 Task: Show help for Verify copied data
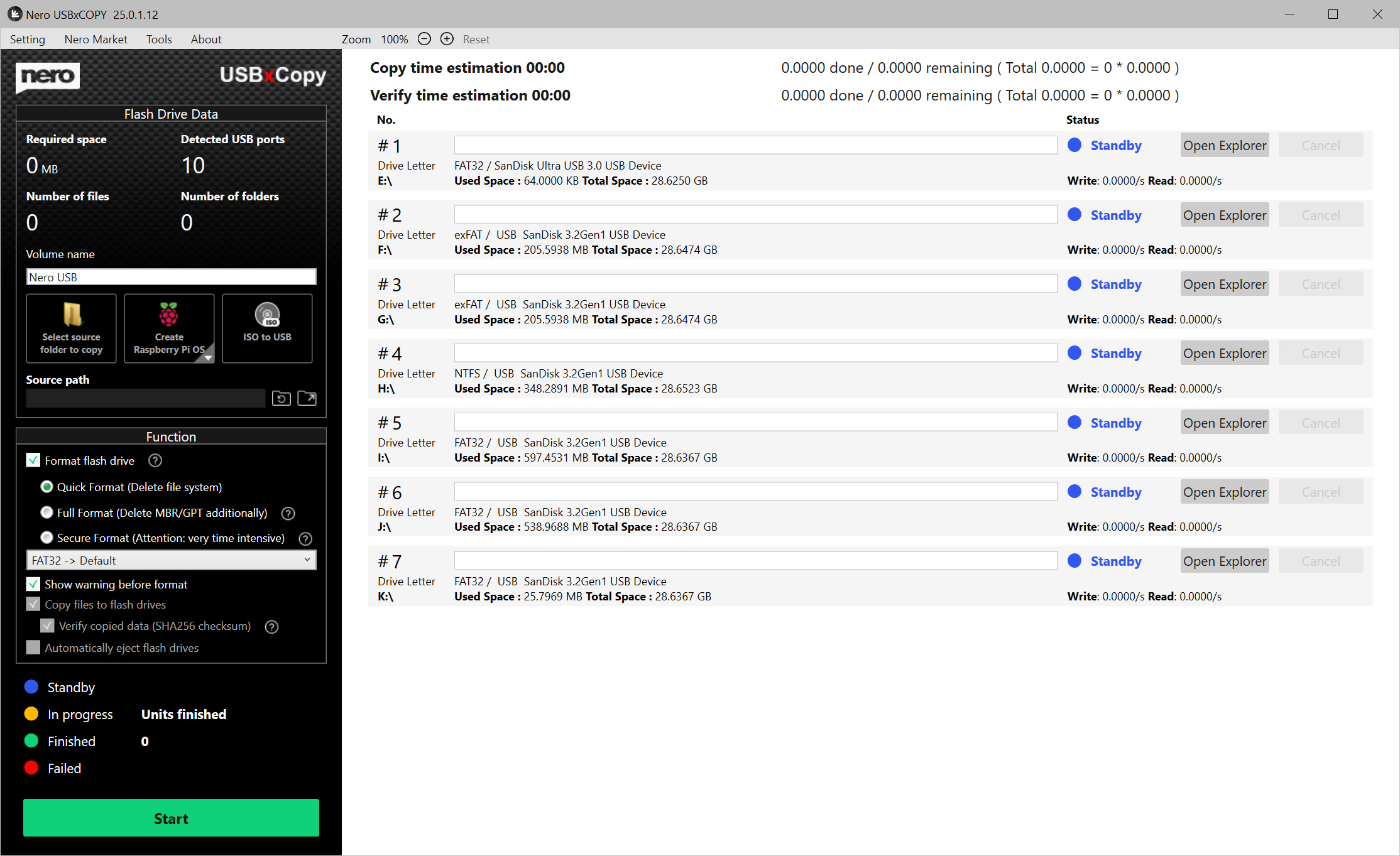(x=271, y=626)
